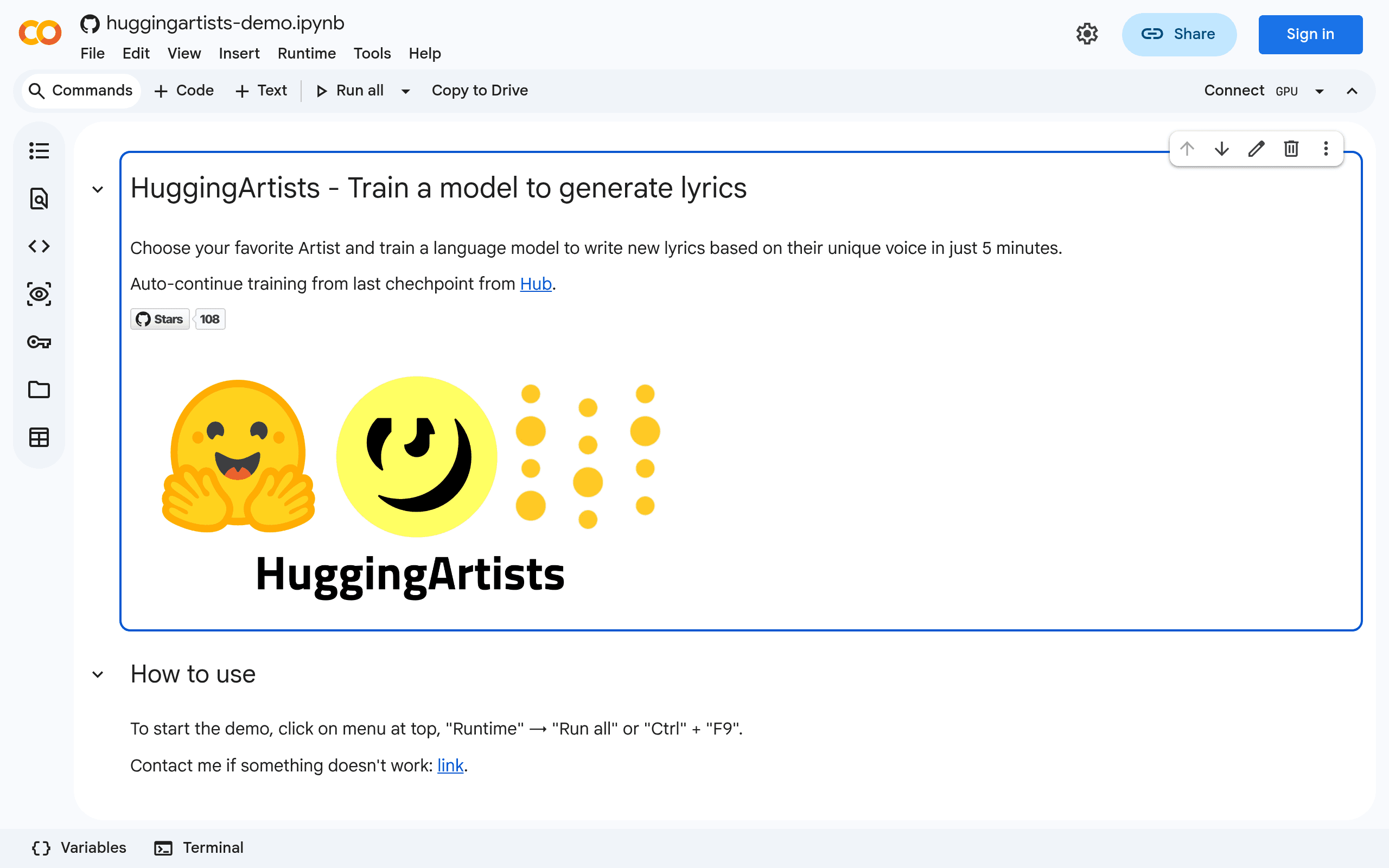
Task: Click the 'HuggingArtists - Train a model' heading
Action: click(438, 188)
